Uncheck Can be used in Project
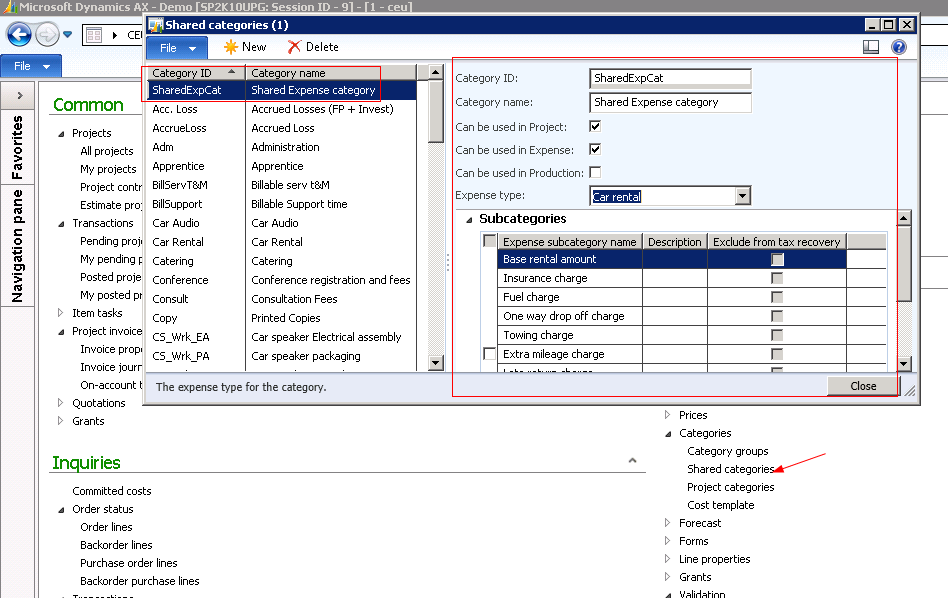 coord(595,127)
